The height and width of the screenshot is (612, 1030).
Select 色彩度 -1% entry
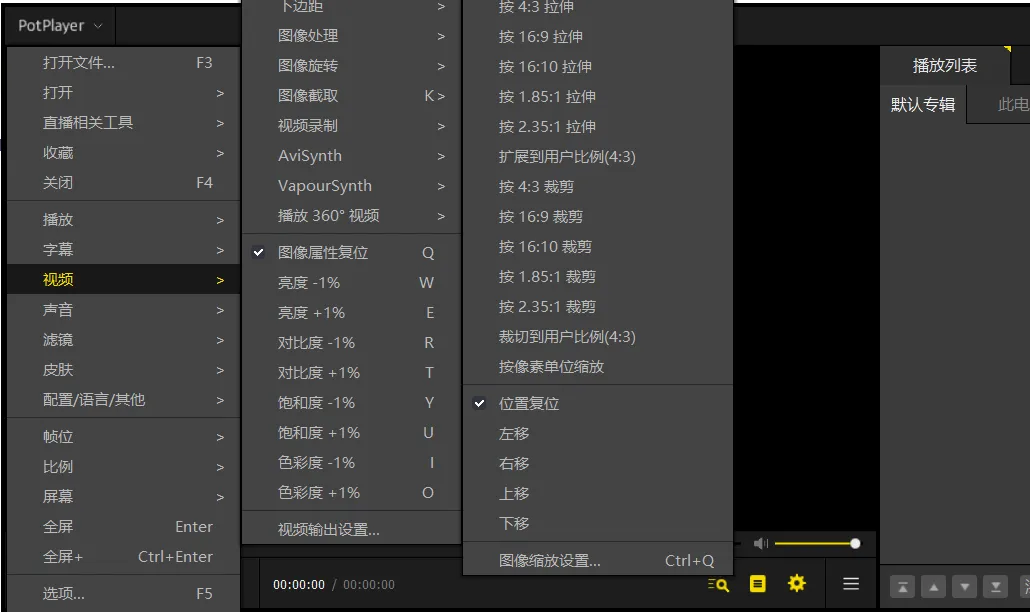[351, 463]
